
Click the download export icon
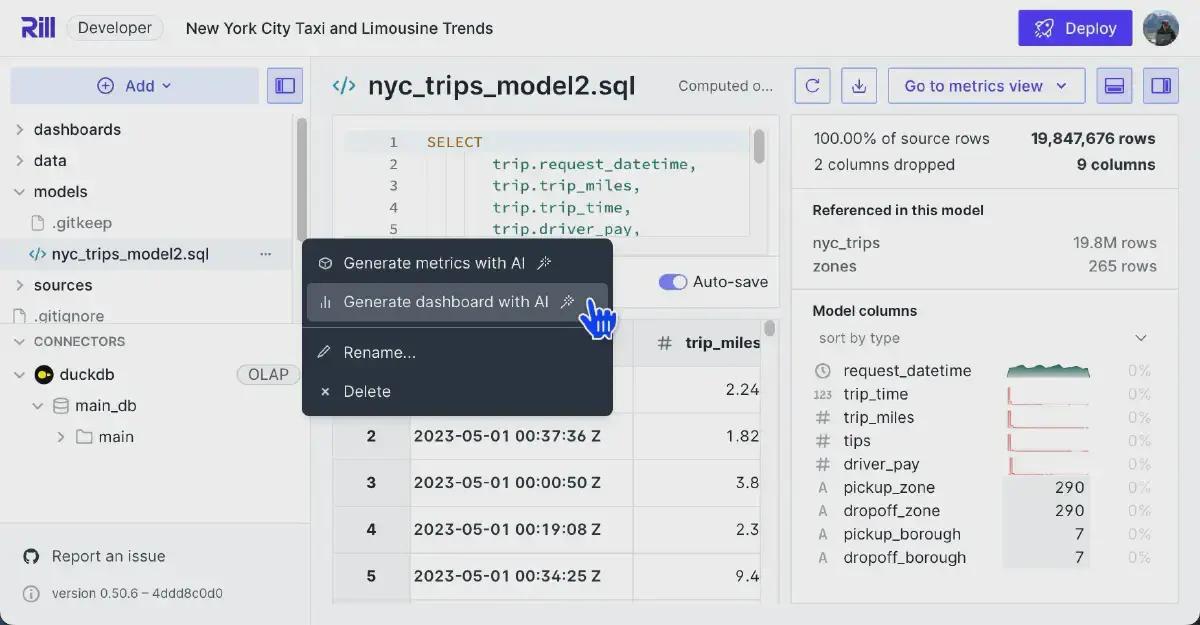[859, 86]
